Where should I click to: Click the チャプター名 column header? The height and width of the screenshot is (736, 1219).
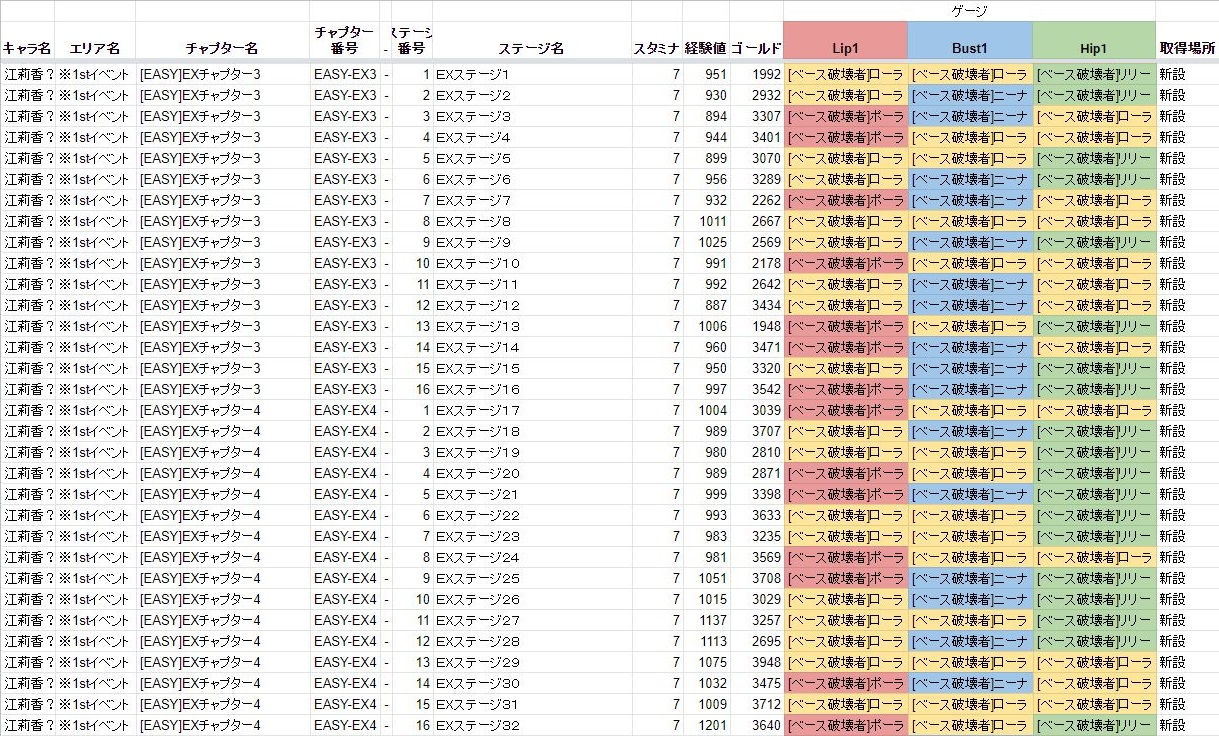click(222, 48)
